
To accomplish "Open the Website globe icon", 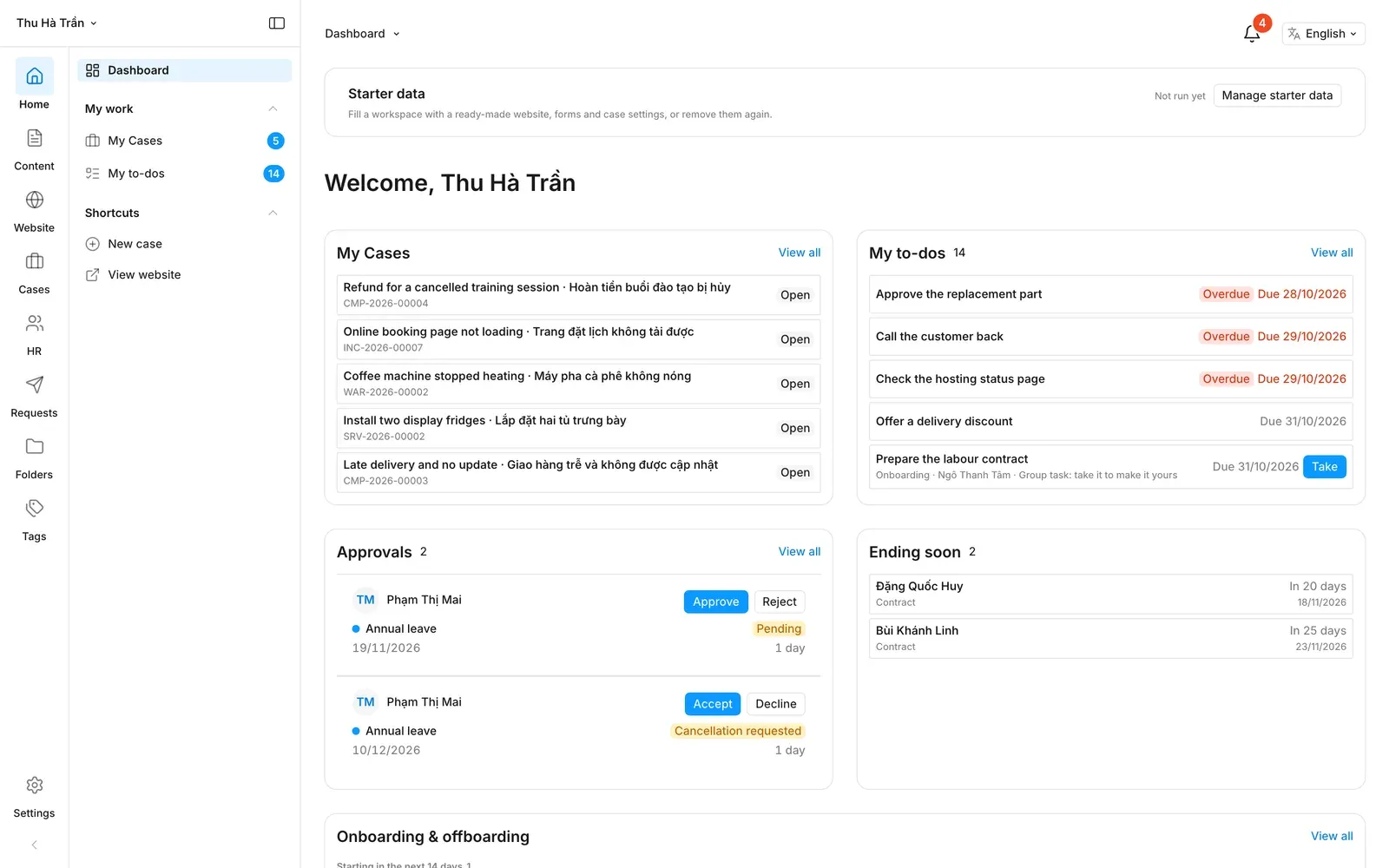I will pyautogui.click(x=34, y=200).
